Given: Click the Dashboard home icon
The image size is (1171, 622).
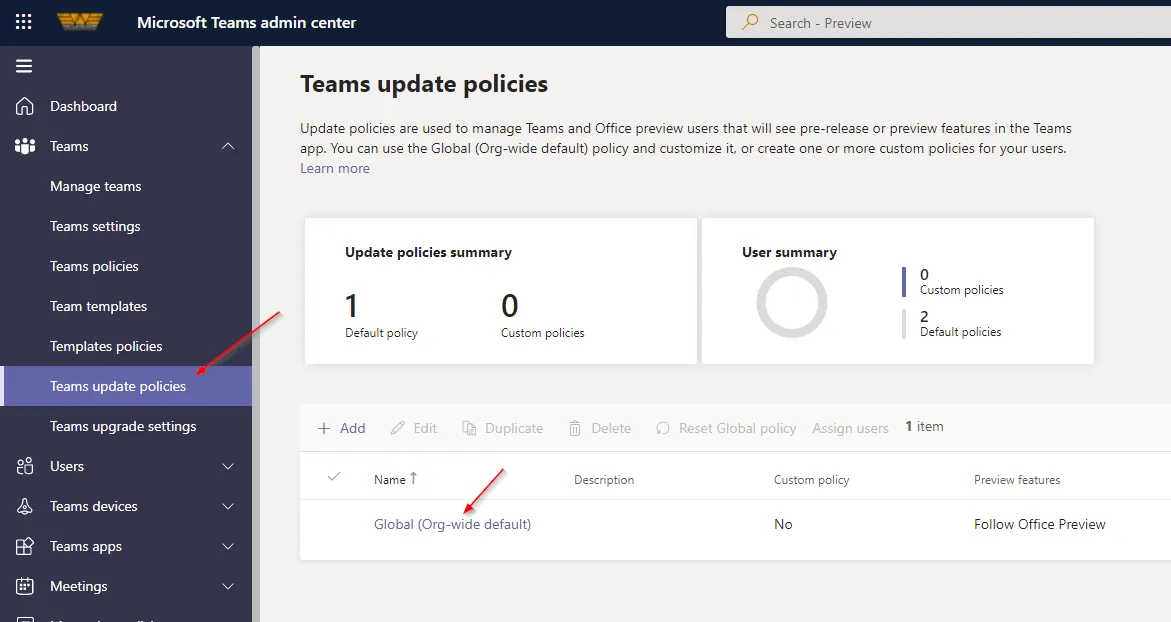Looking at the screenshot, I should point(25,106).
